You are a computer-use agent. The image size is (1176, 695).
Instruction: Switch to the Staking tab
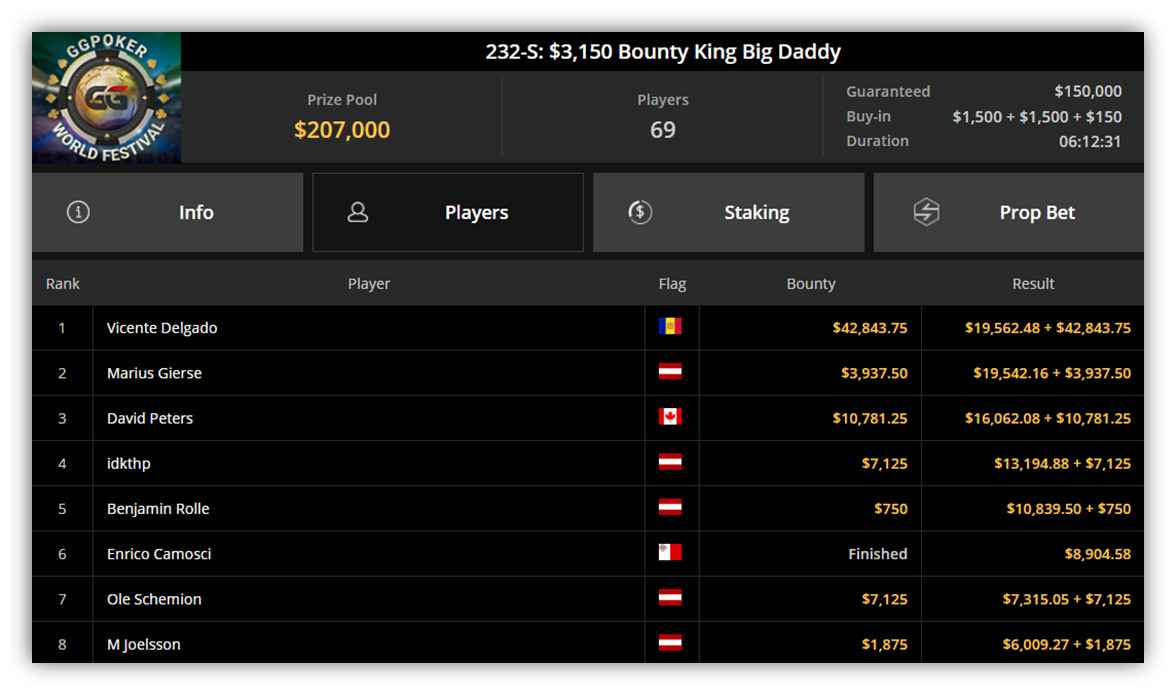coord(728,212)
